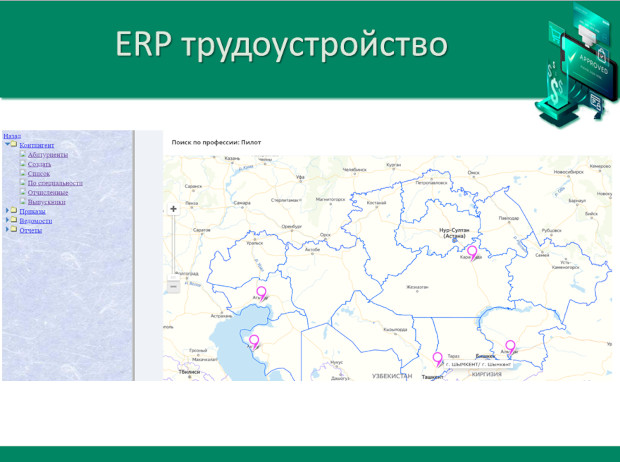Collapse the Контингент tree node arrow

(x=7, y=144)
